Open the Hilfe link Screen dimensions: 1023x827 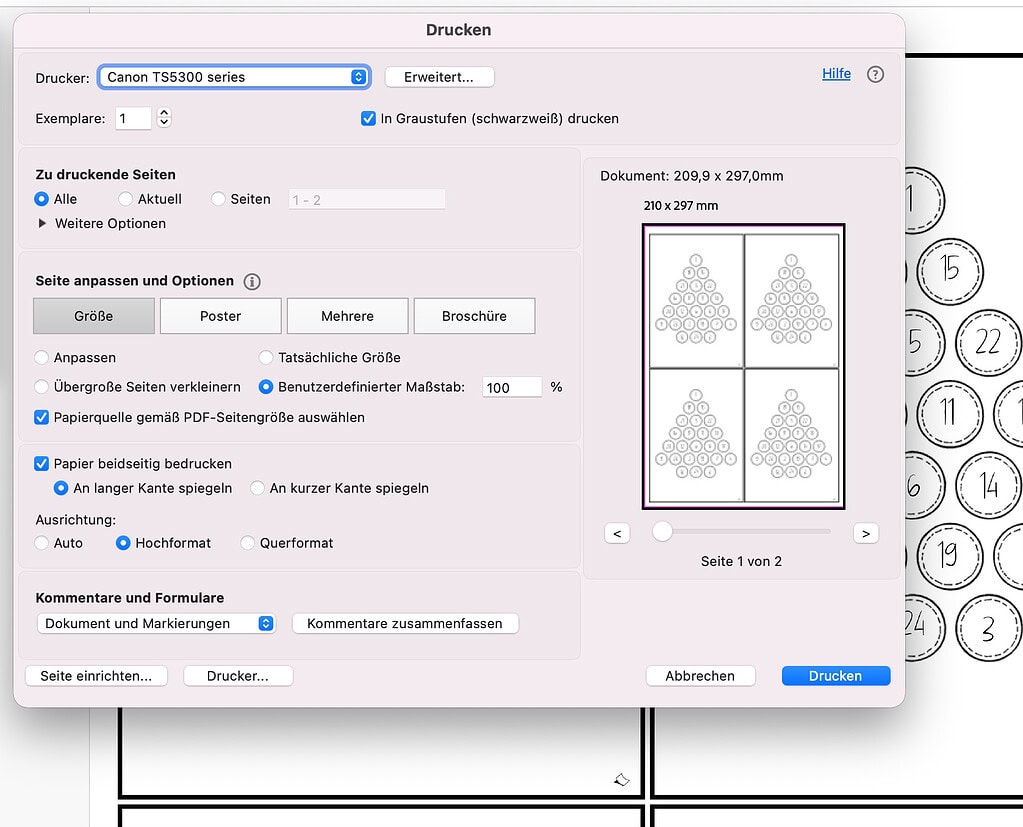coord(836,74)
